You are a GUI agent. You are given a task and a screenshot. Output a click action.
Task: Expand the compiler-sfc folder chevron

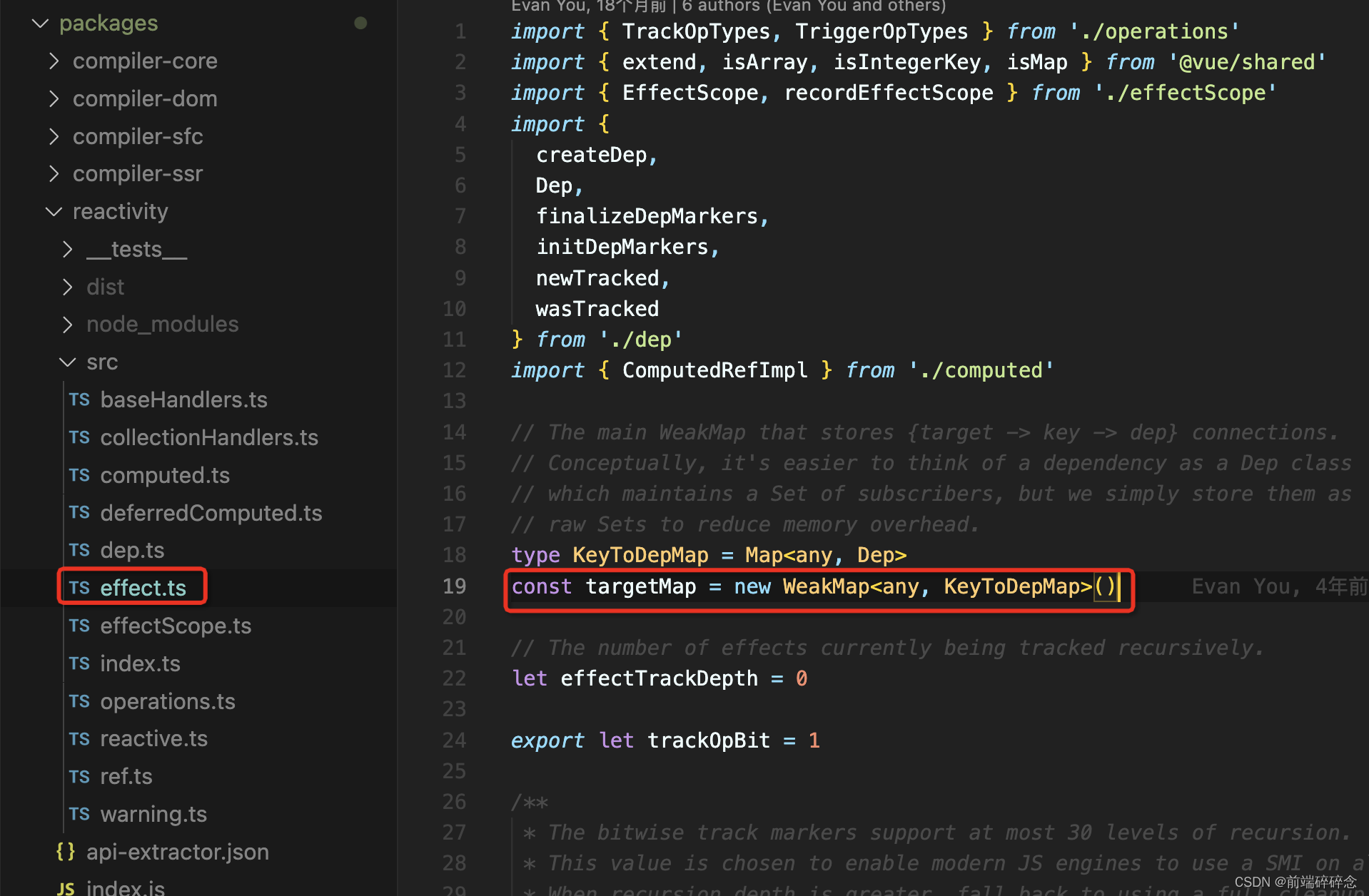54,136
